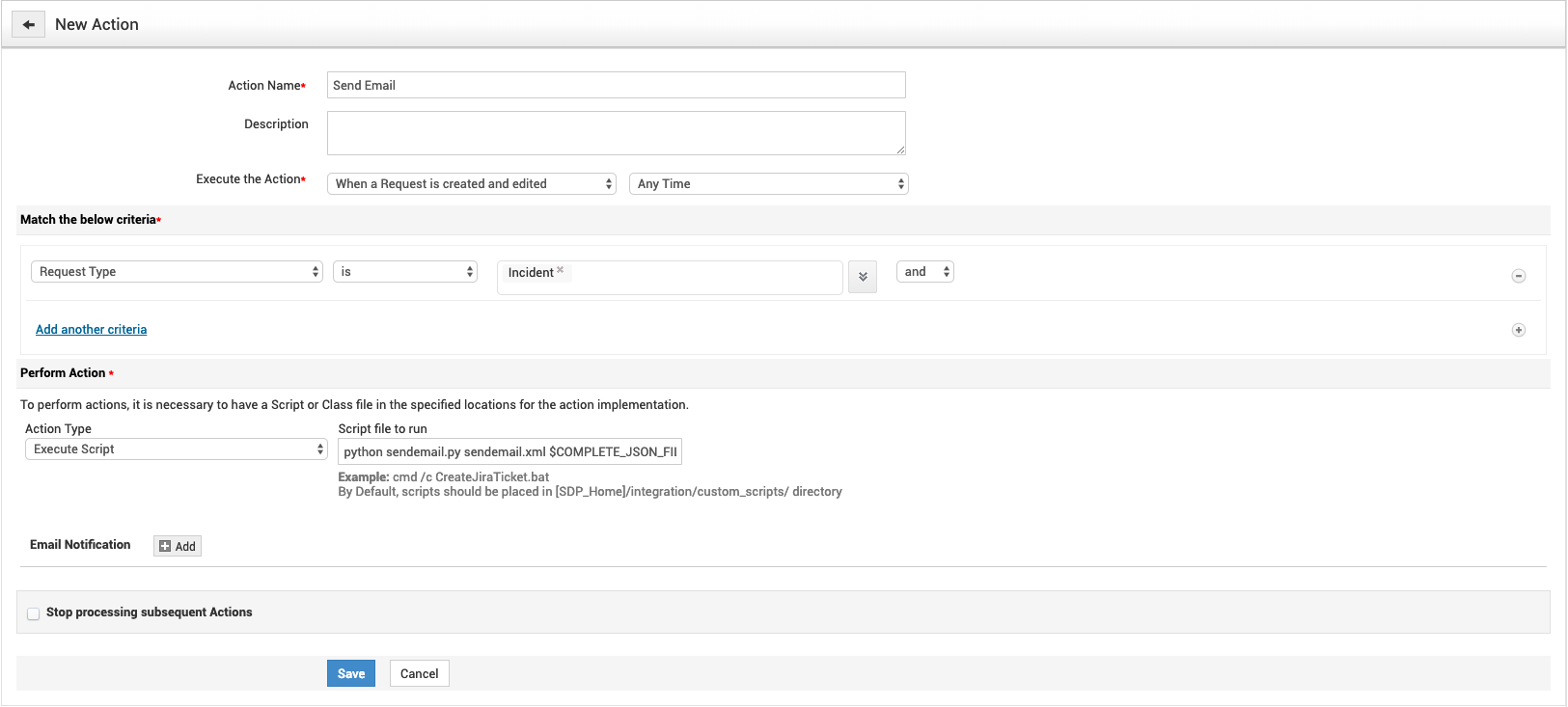Viewport: 1568px width, 707px height.
Task: Remove the Incident tag with its x
Action: point(561,270)
